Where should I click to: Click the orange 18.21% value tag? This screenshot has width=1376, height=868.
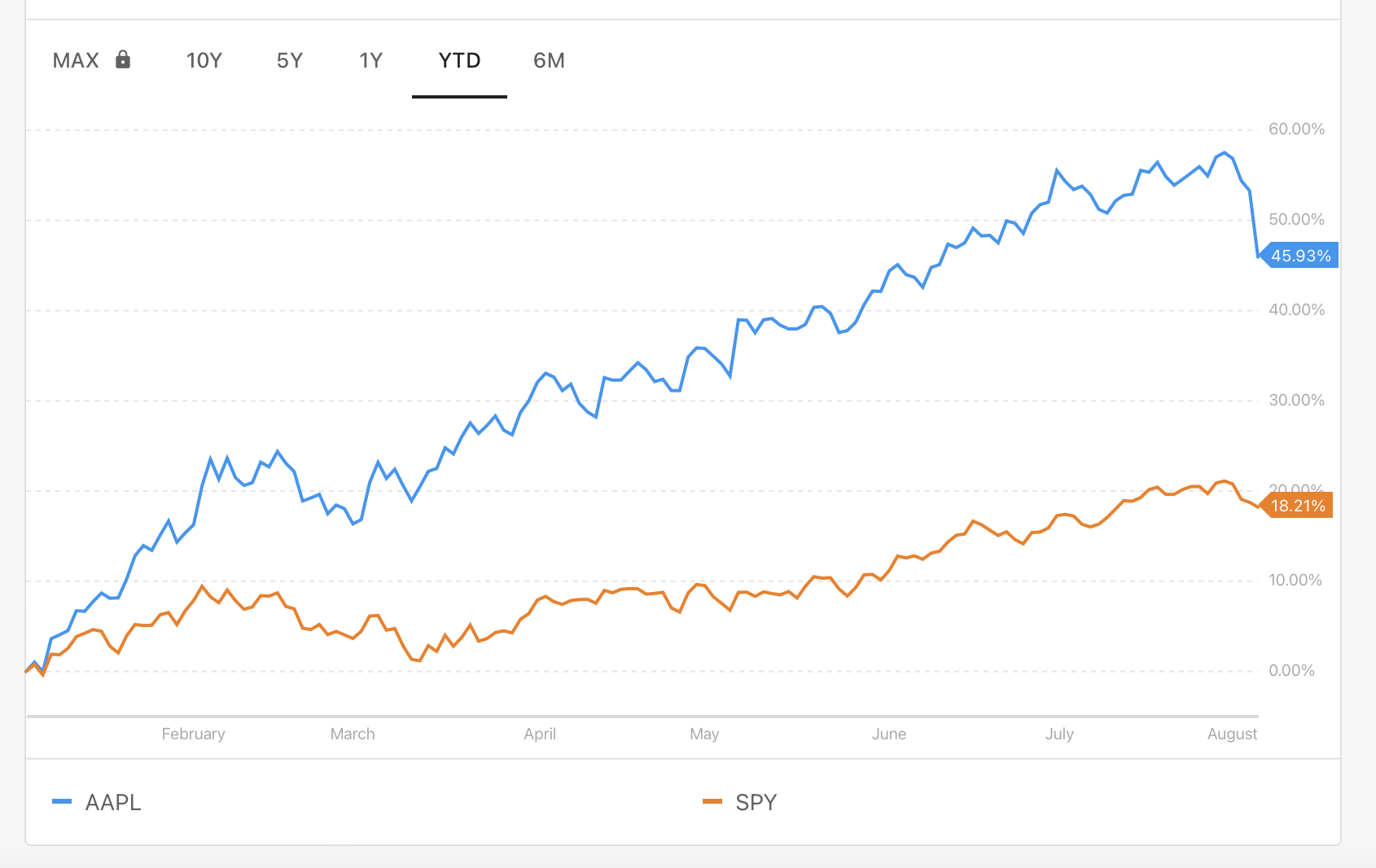[1297, 506]
